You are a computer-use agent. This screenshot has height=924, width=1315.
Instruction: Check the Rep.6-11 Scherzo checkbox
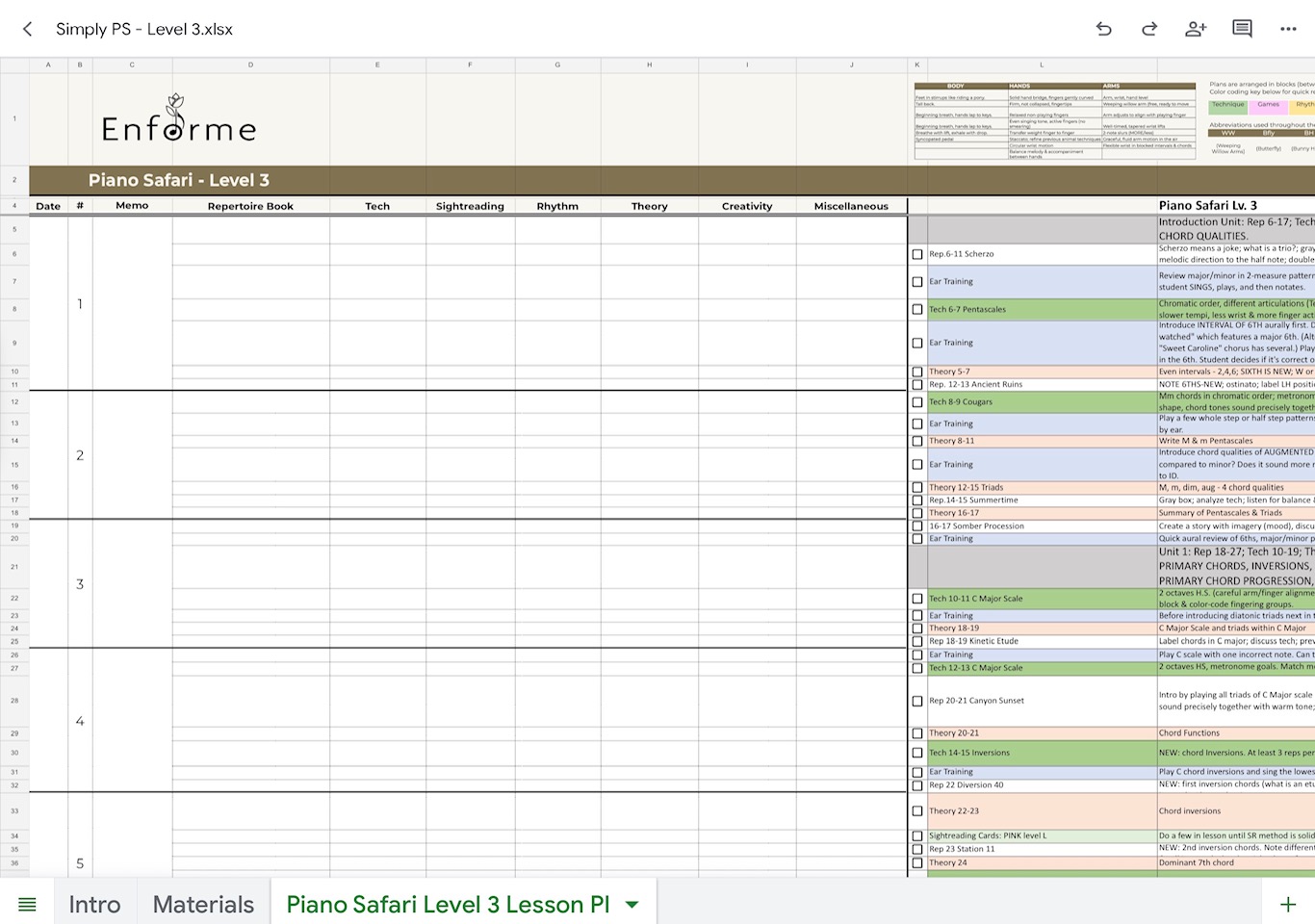[x=917, y=254]
